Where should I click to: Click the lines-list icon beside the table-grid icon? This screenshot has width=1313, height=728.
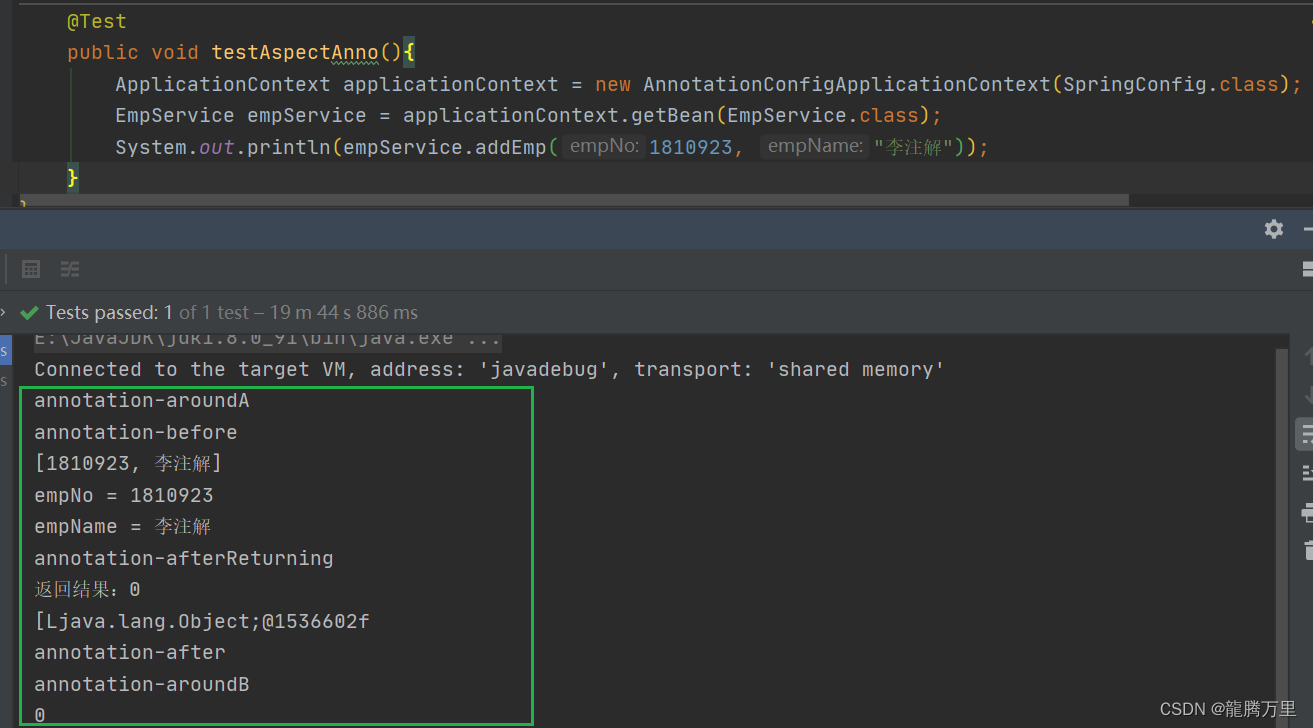coord(69,269)
